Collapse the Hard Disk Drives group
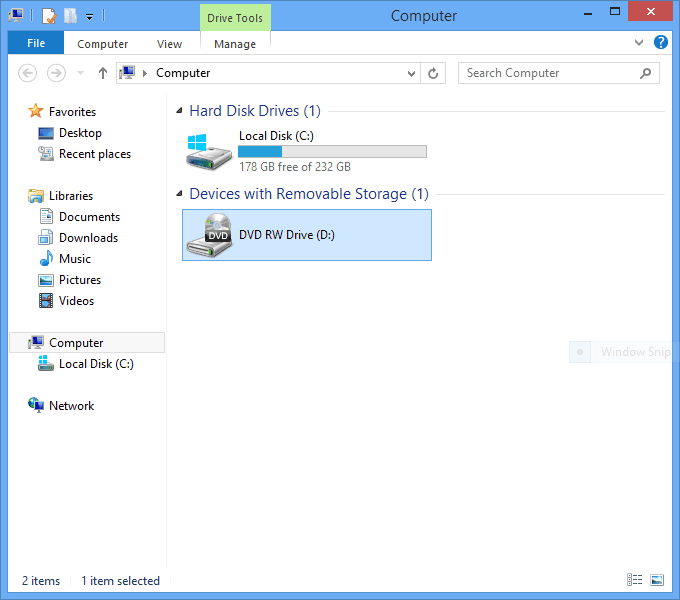The height and width of the screenshot is (600, 680). coord(180,111)
